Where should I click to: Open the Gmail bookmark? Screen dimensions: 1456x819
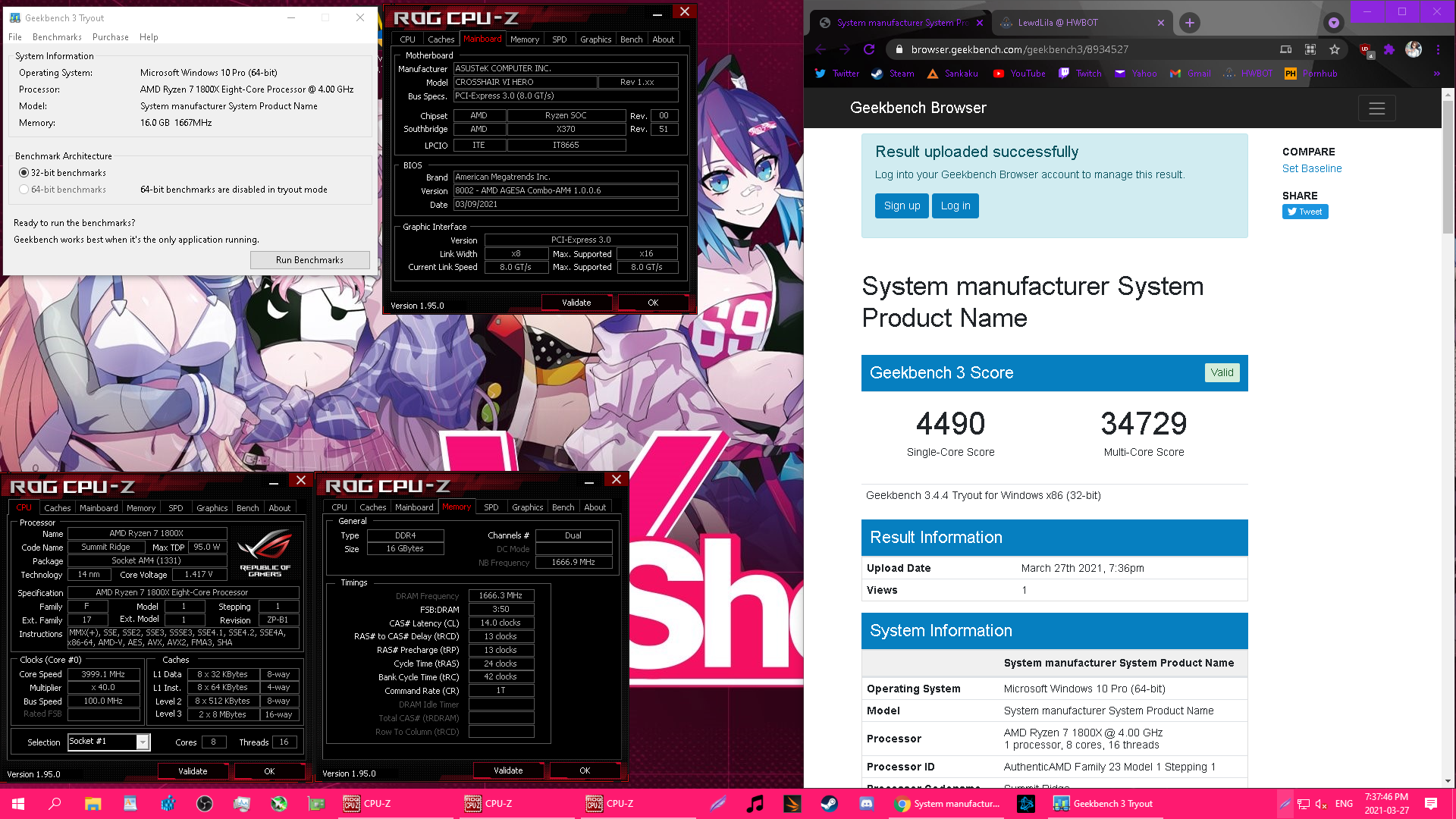tap(1191, 74)
